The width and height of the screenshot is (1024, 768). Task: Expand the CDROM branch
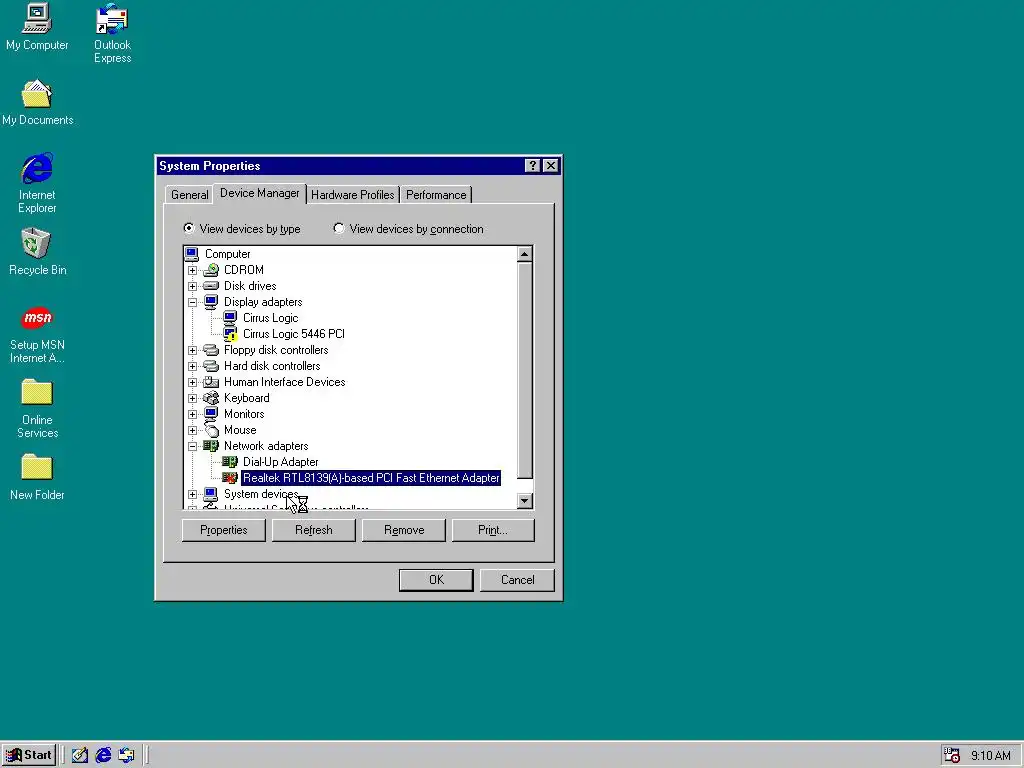coord(192,270)
